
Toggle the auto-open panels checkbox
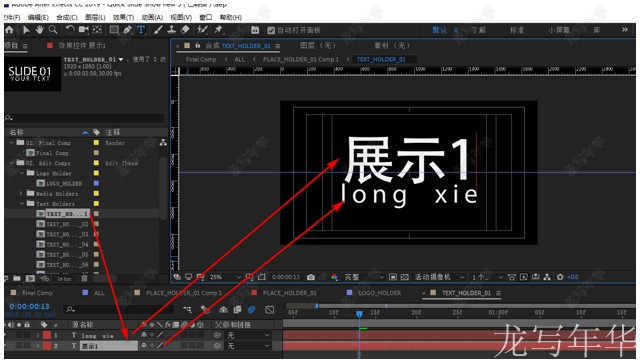click(271, 30)
